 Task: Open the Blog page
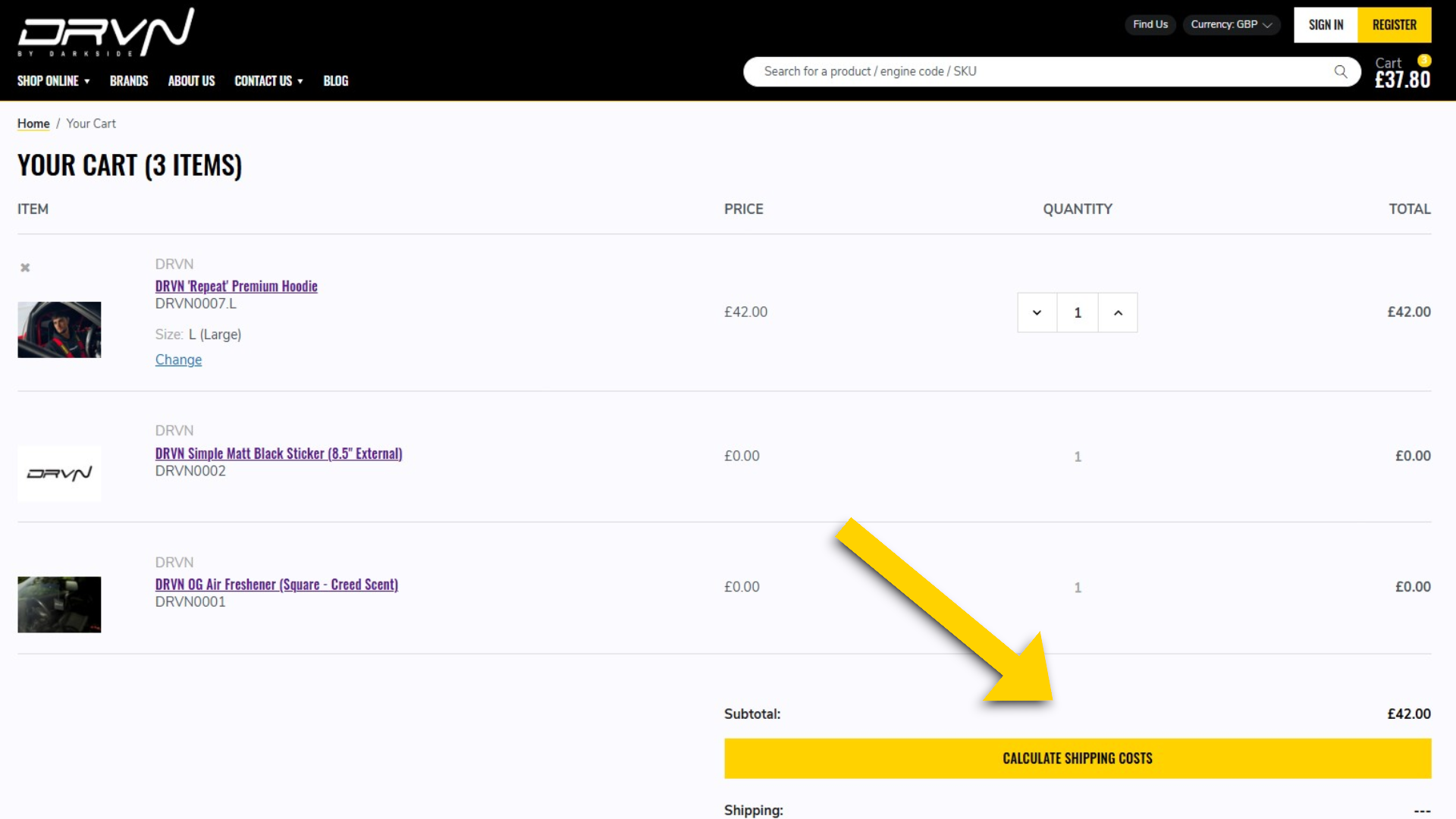(336, 80)
